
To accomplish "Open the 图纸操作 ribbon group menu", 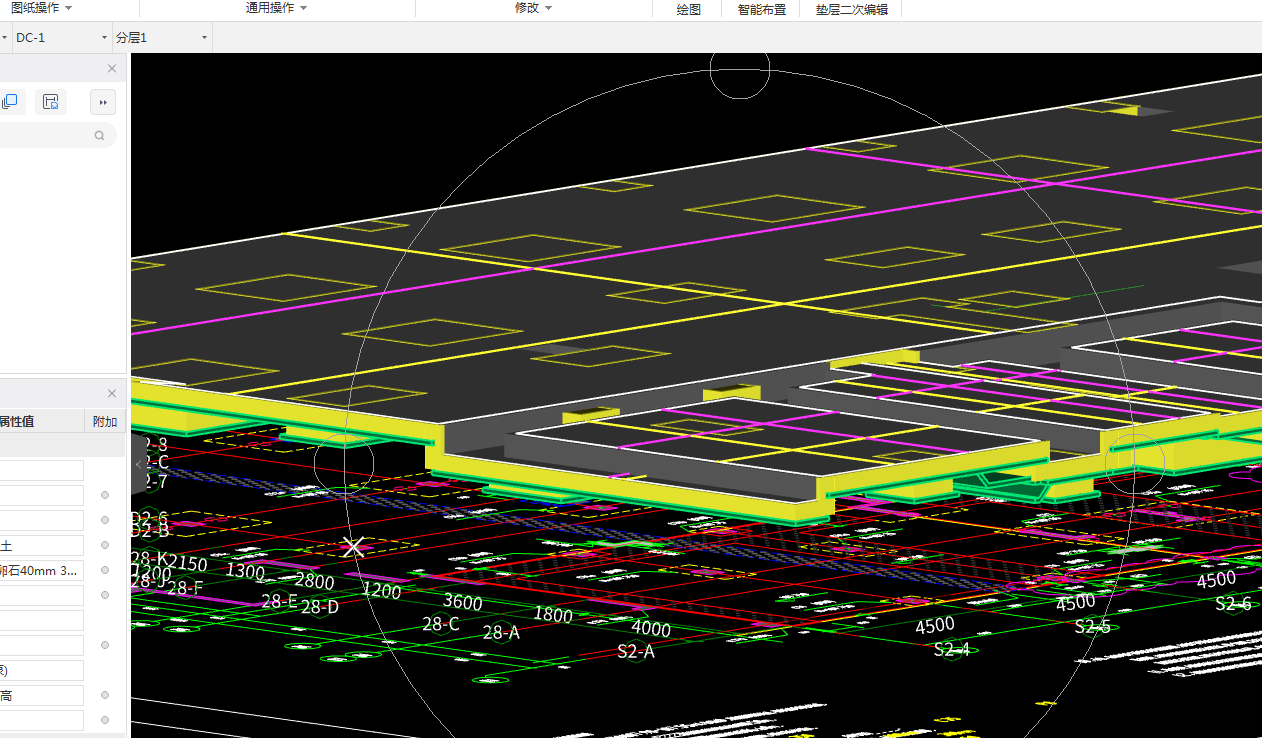I will coord(41,8).
